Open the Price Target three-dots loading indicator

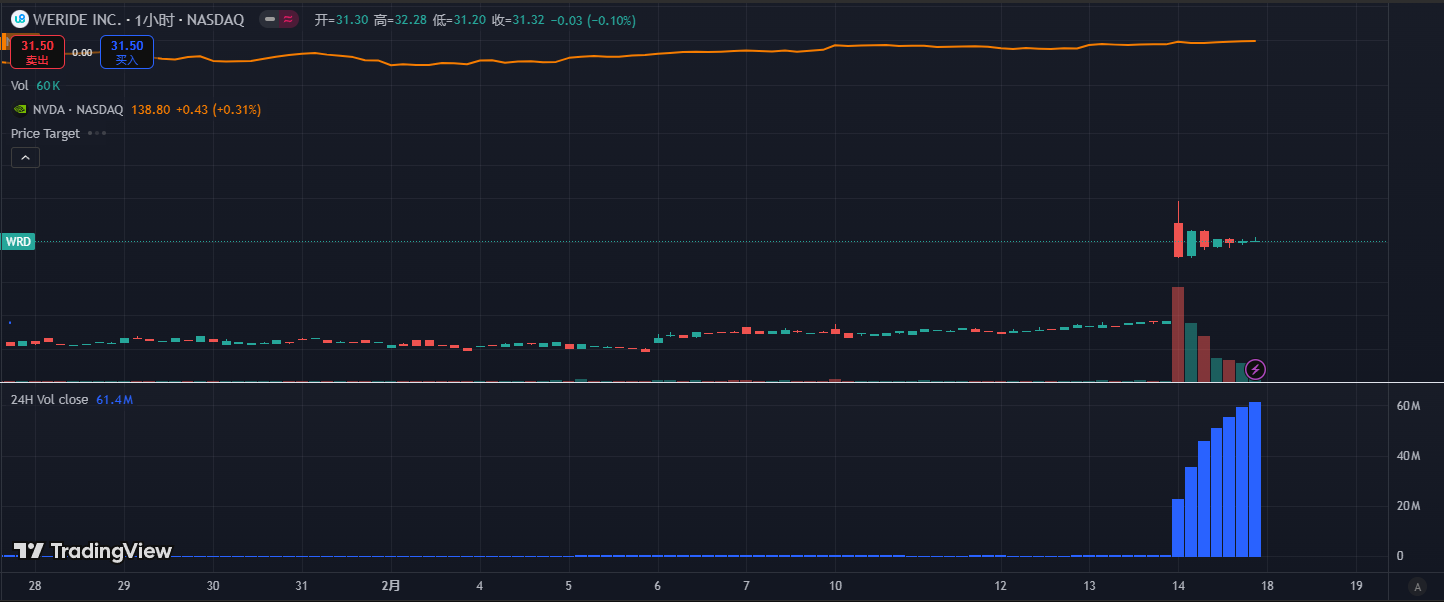point(96,133)
